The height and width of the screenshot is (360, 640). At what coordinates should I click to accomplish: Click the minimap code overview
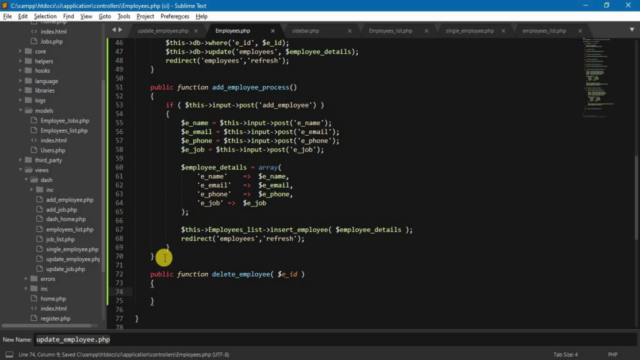coord(598,78)
